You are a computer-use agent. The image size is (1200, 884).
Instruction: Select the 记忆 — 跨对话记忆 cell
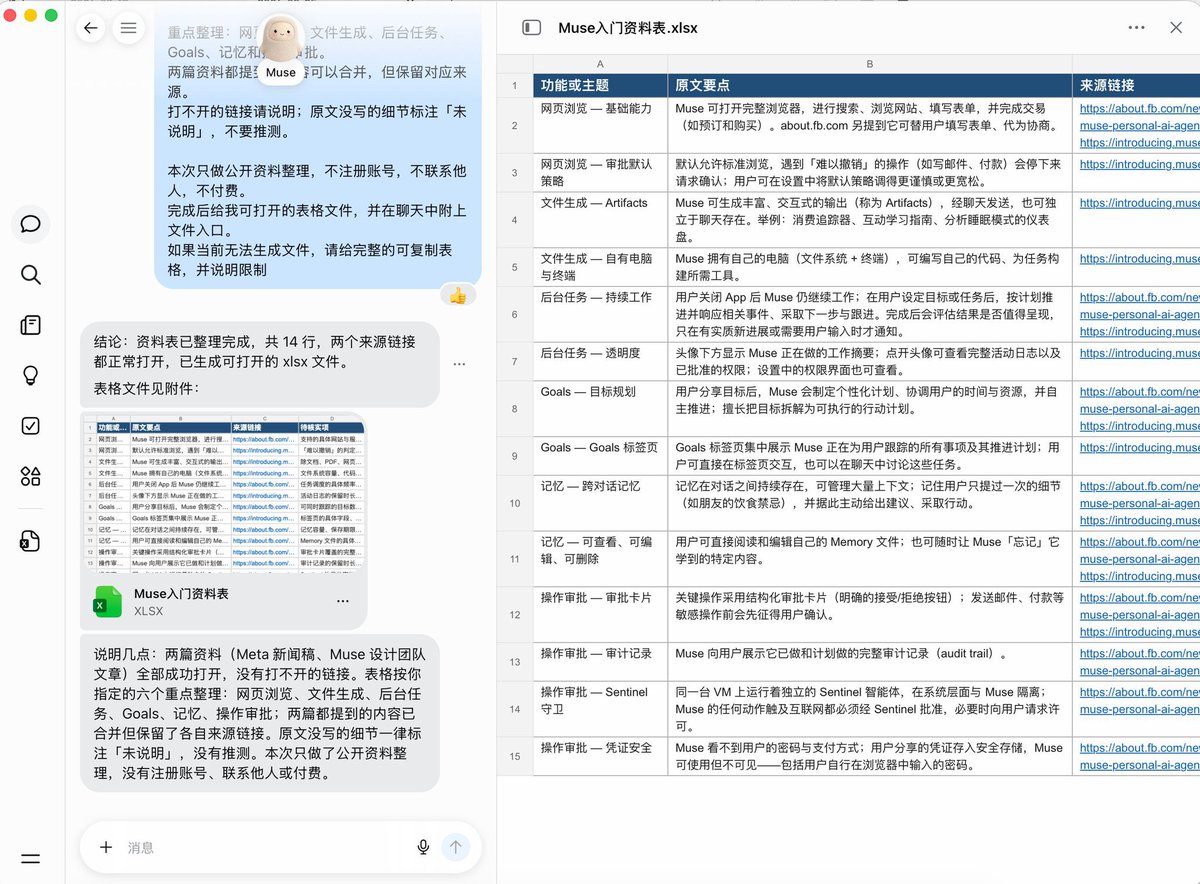600,503
